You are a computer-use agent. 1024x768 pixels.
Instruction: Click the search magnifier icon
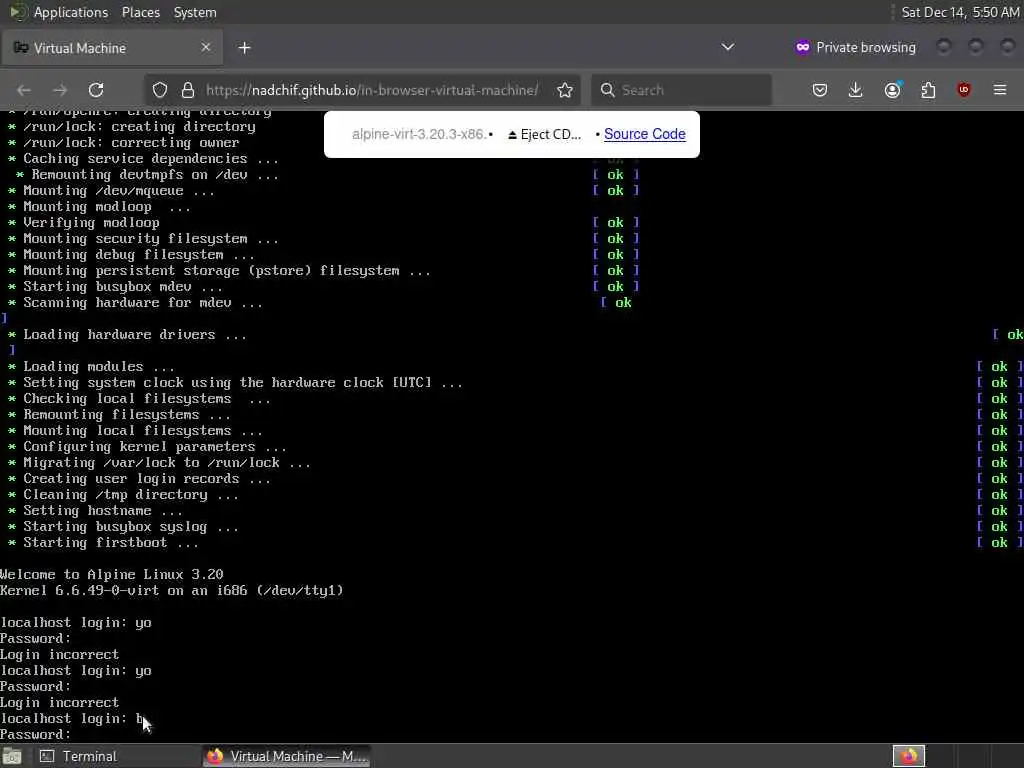coord(607,90)
